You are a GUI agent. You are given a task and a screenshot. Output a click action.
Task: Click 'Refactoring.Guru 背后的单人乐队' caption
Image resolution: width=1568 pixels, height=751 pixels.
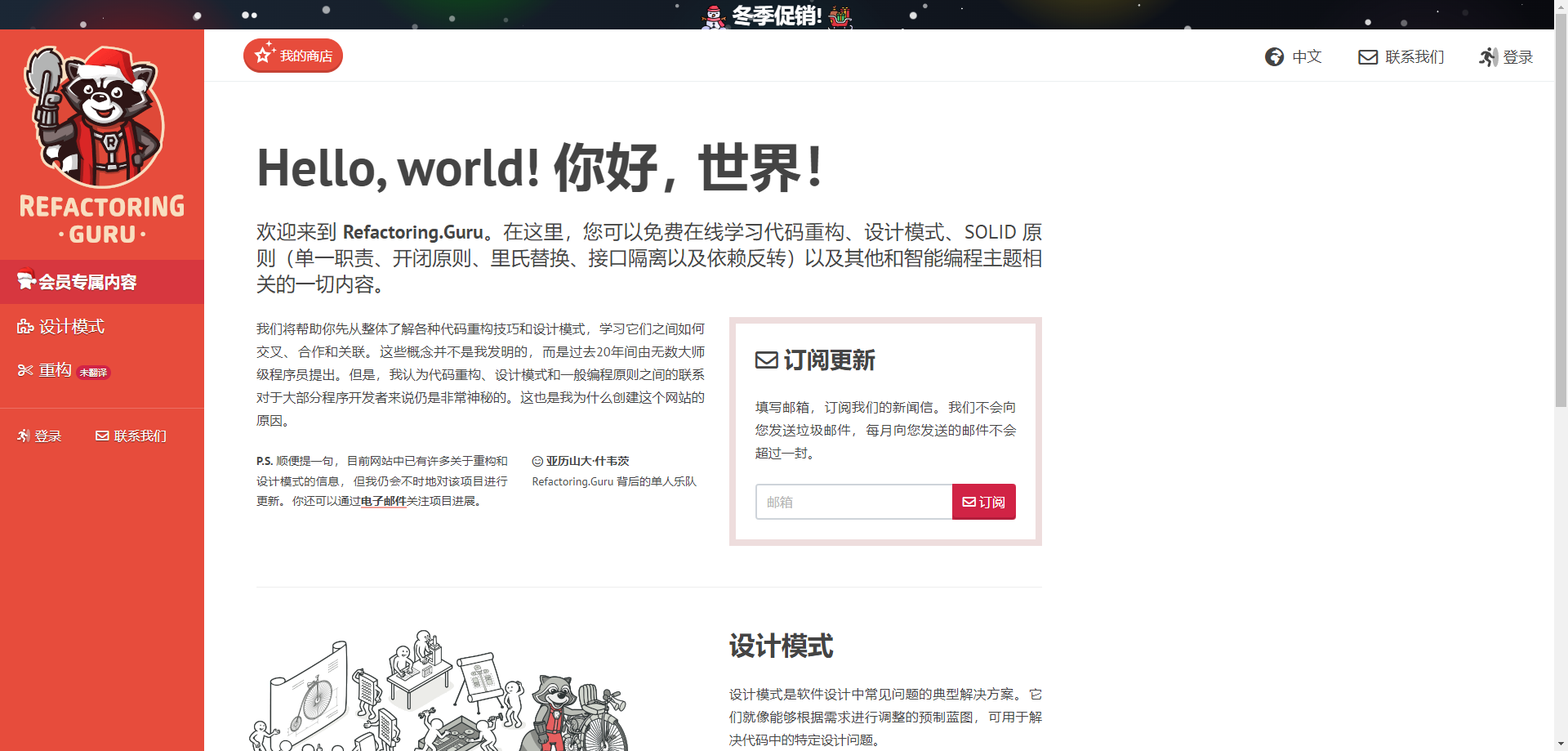(x=614, y=481)
